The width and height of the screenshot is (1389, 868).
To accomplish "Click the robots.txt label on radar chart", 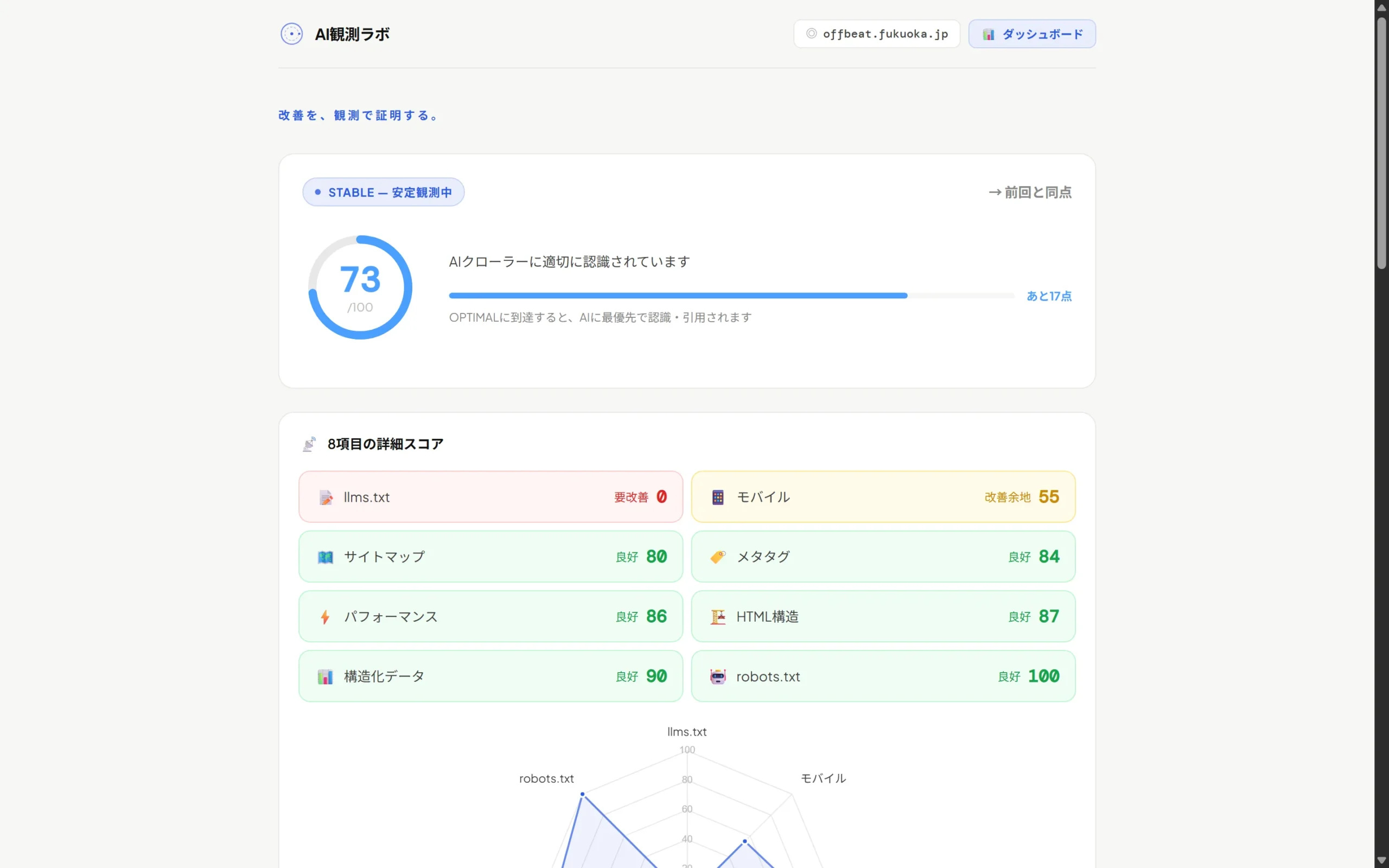I will tap(546, 778).
